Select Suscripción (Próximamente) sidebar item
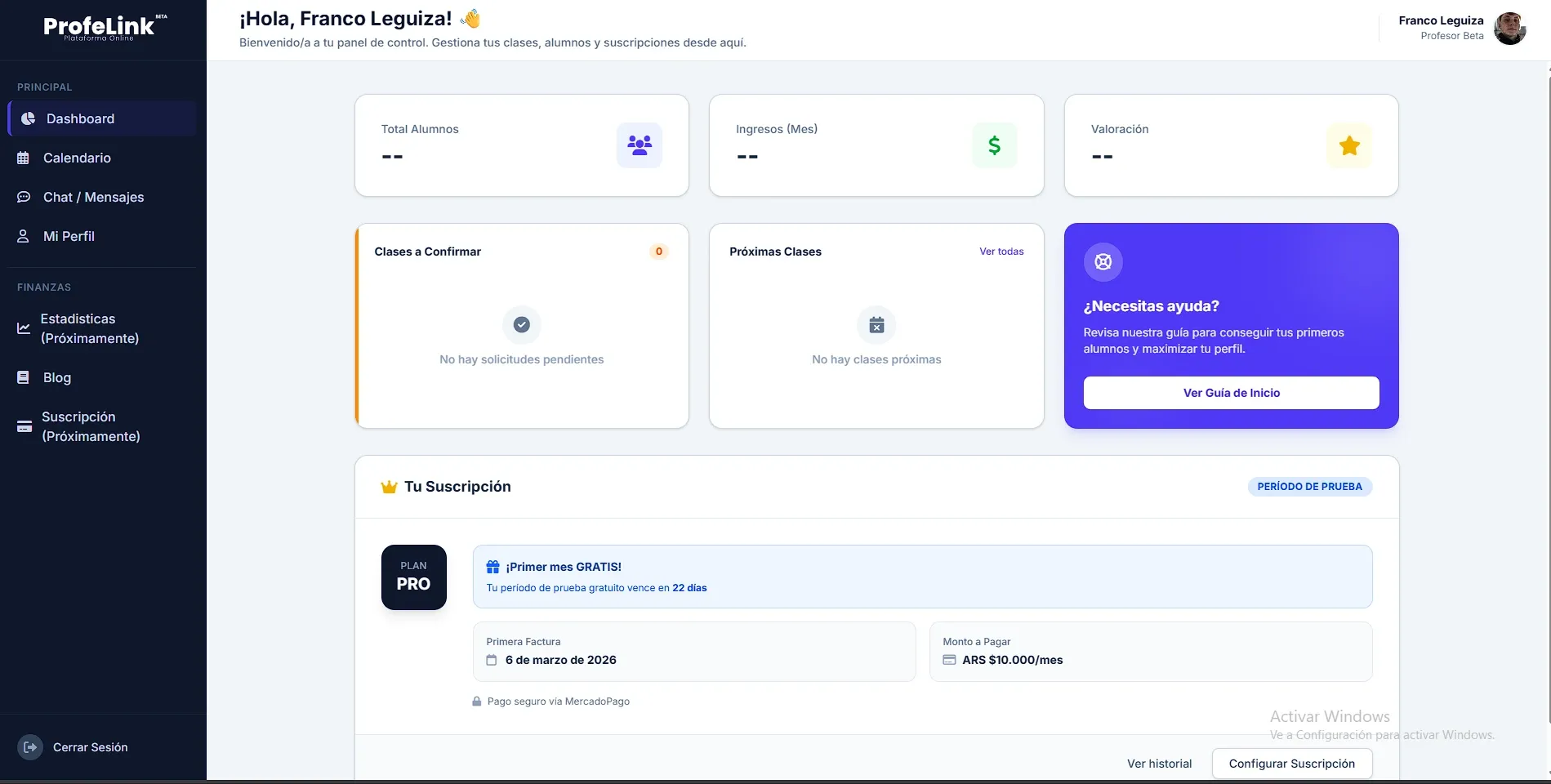 point(102,426)
